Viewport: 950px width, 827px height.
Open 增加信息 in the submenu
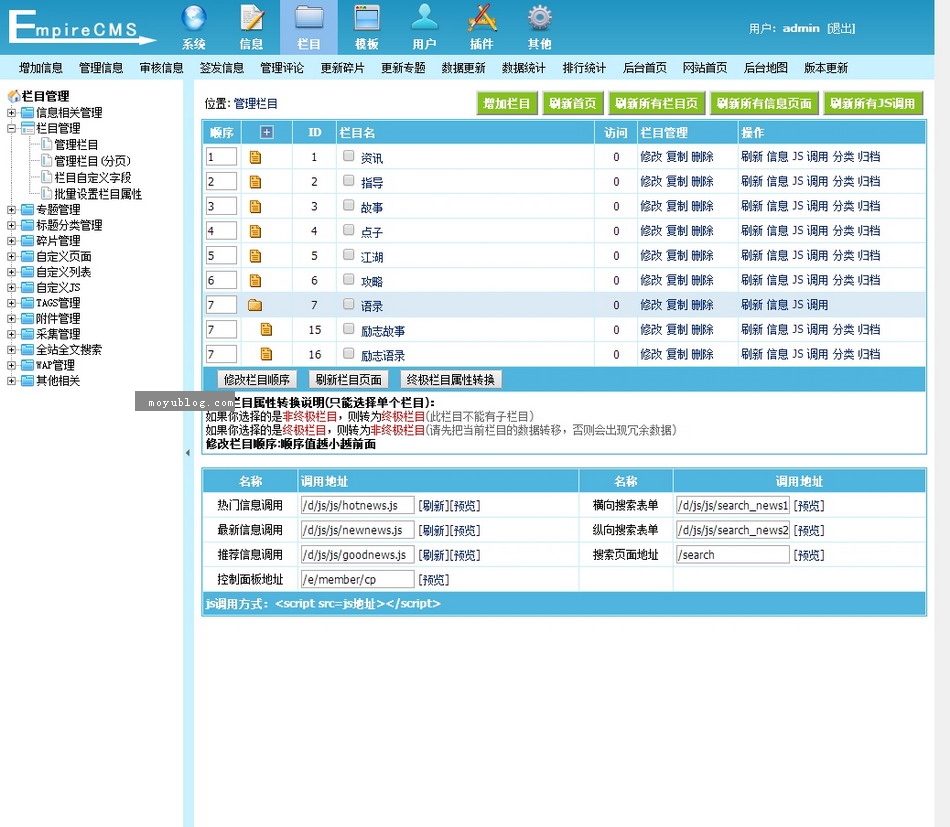(41, 68)
